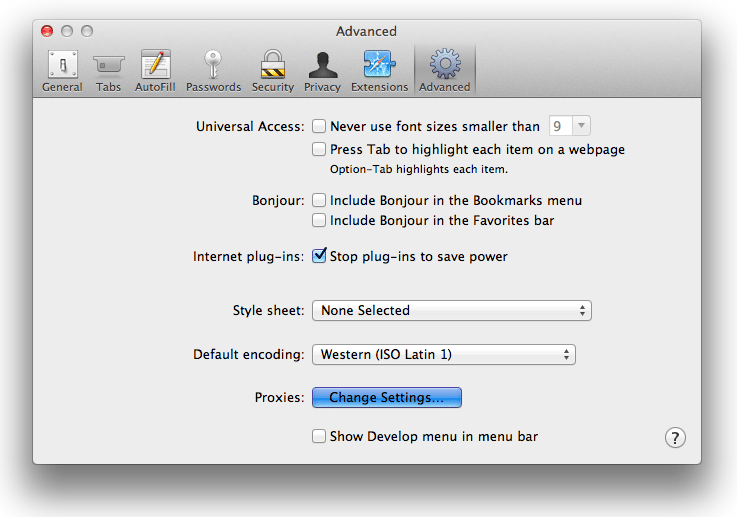
Task: Close the Advanced preferences window
Action: pyautogui.click(x=47, y=31)
